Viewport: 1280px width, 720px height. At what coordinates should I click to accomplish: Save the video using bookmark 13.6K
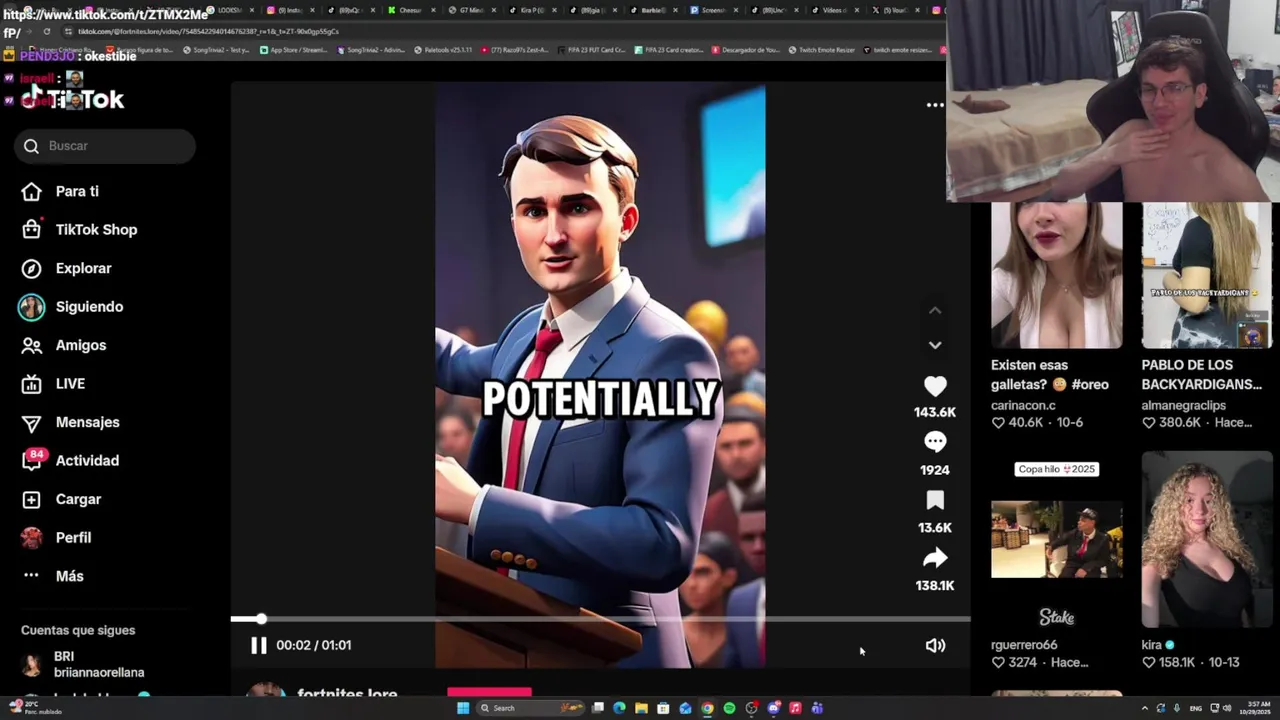(x=935, y=500)
